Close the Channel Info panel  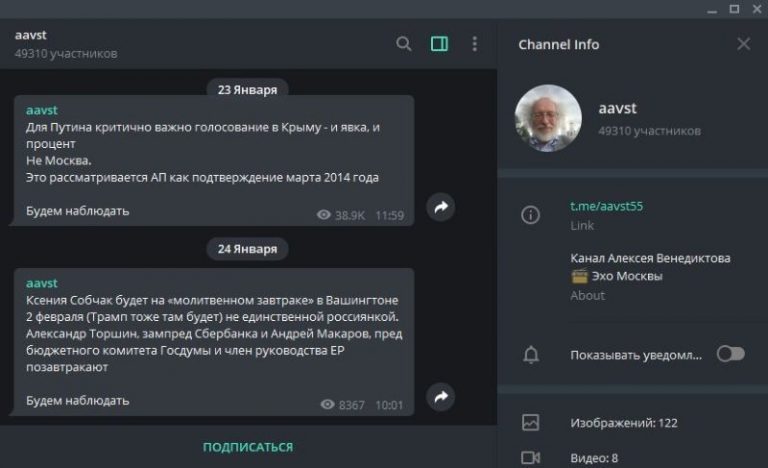(x=744, y=44)
